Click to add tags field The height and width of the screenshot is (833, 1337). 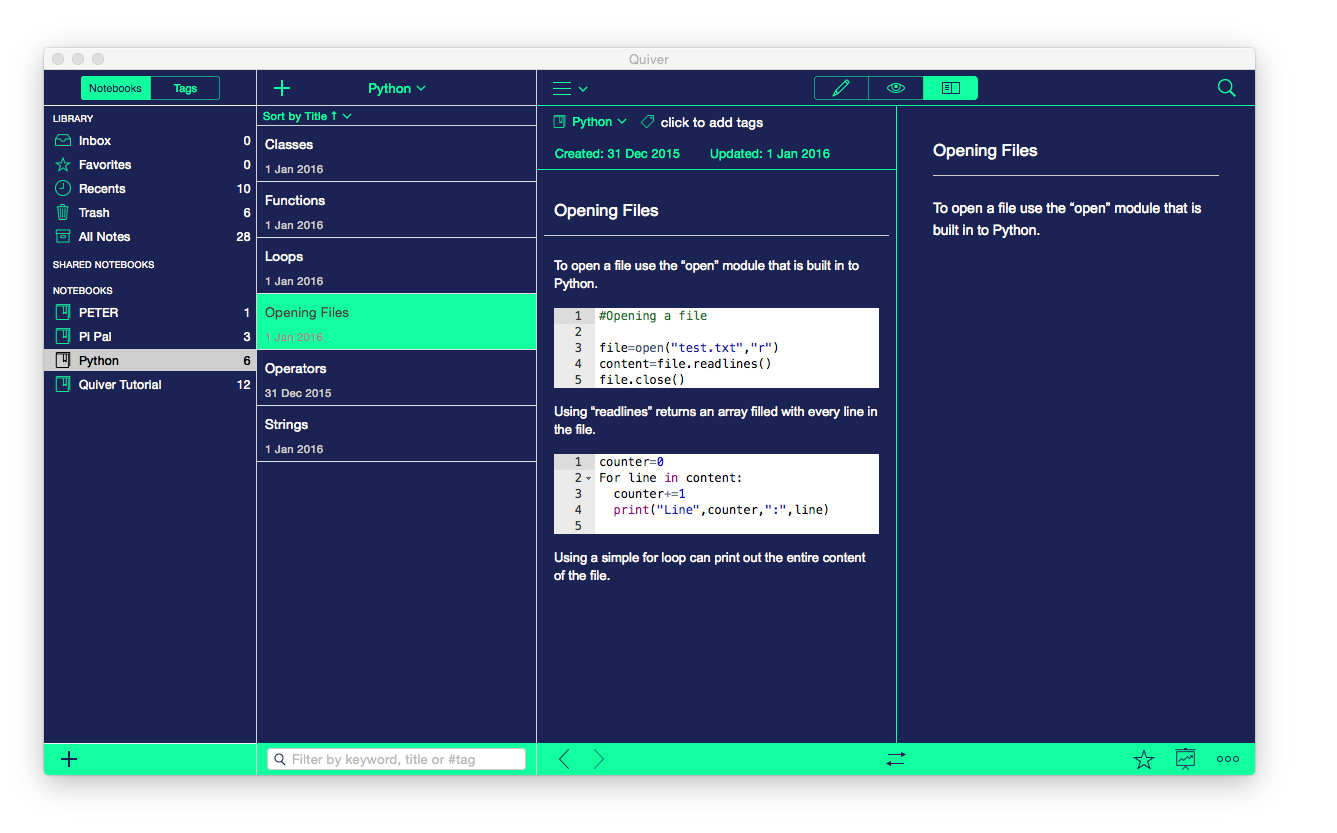(712, 122)
